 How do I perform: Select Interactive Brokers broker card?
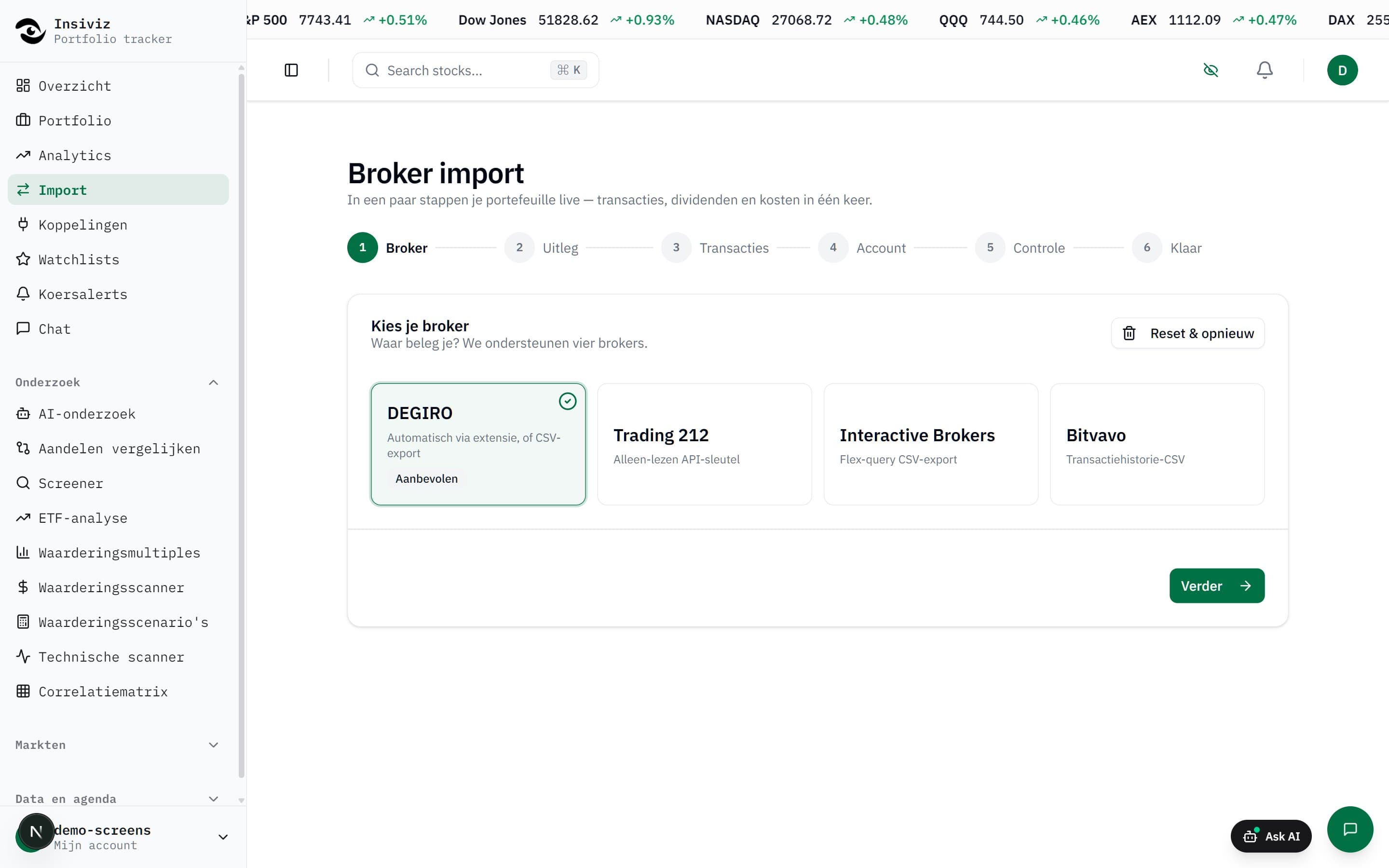(930, 444)
